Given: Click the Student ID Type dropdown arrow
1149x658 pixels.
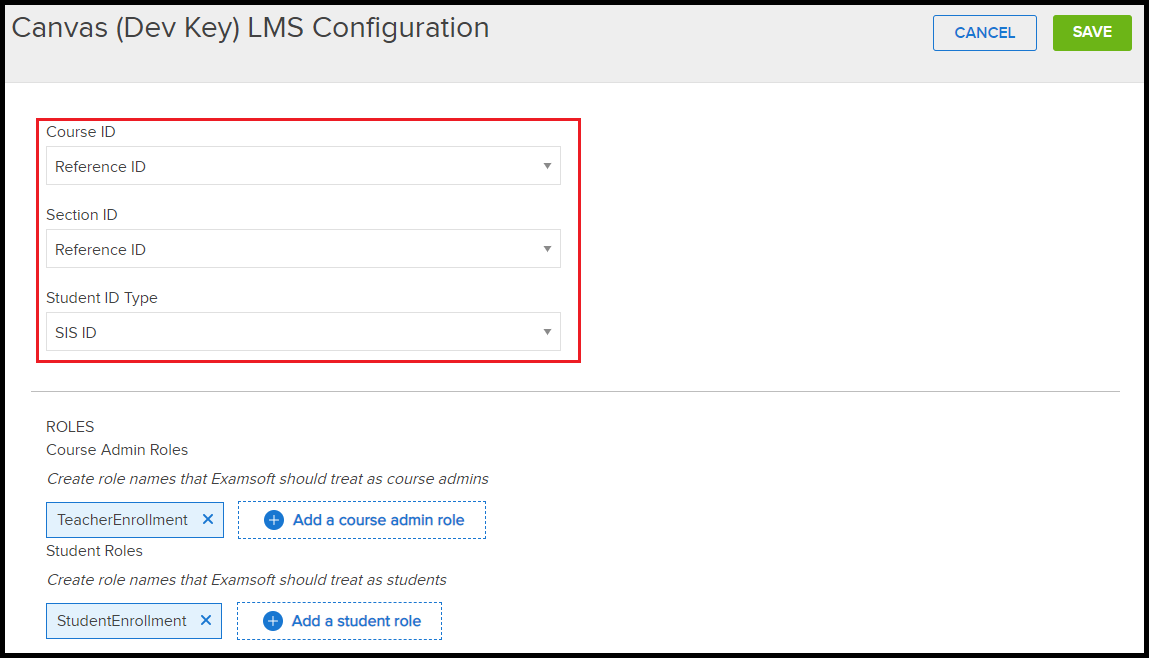Looking at the screenshot, I should [x=547, y=331].
